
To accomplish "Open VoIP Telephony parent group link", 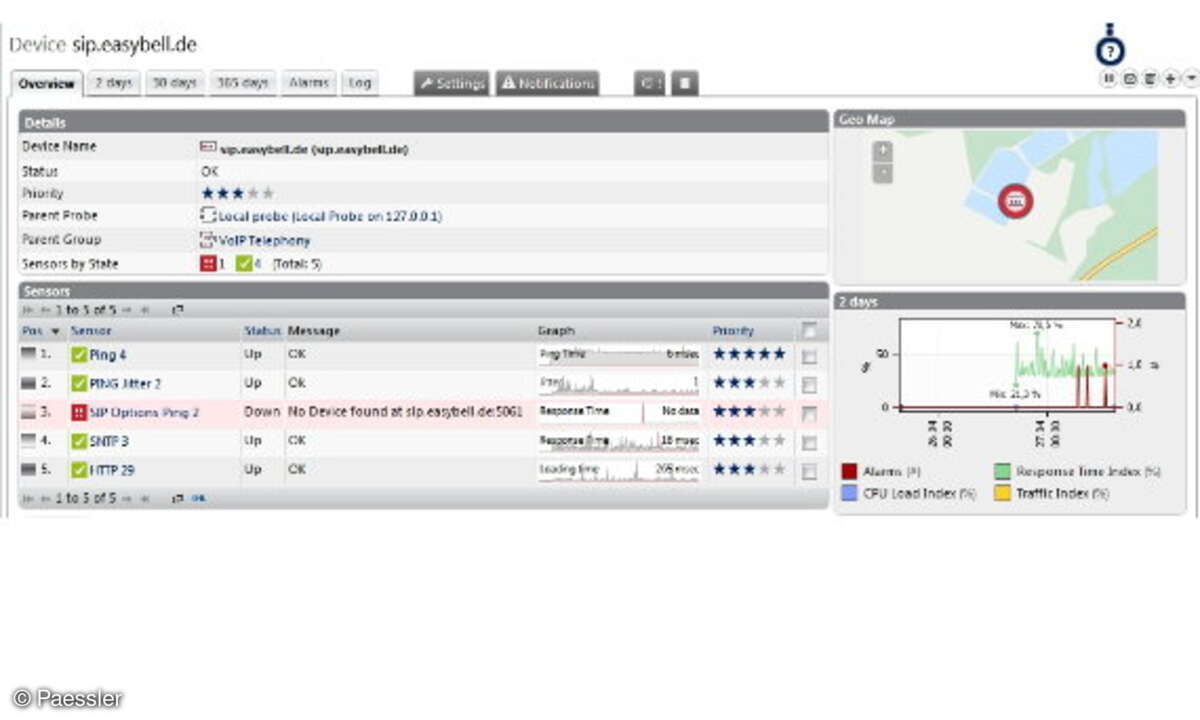I will 265,240.
